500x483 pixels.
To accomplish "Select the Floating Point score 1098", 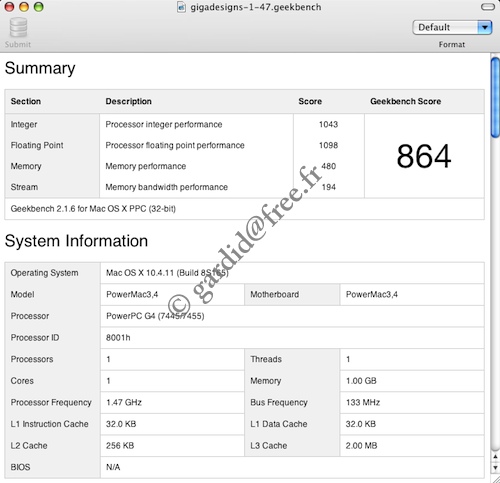I will click(328, 145).
